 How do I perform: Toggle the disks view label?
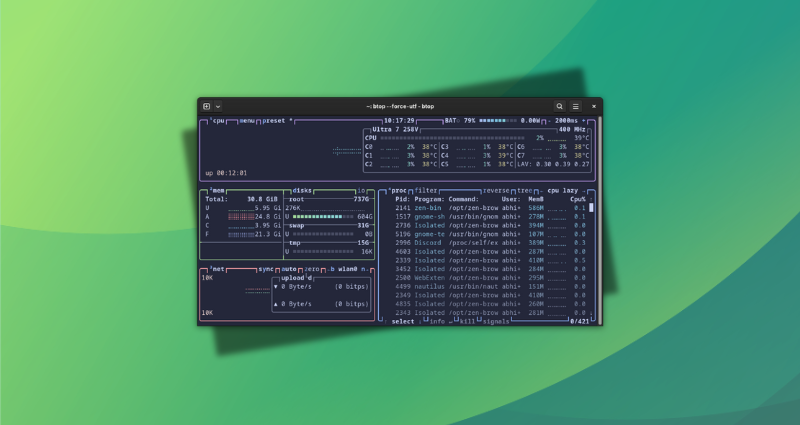click(302, 191)
